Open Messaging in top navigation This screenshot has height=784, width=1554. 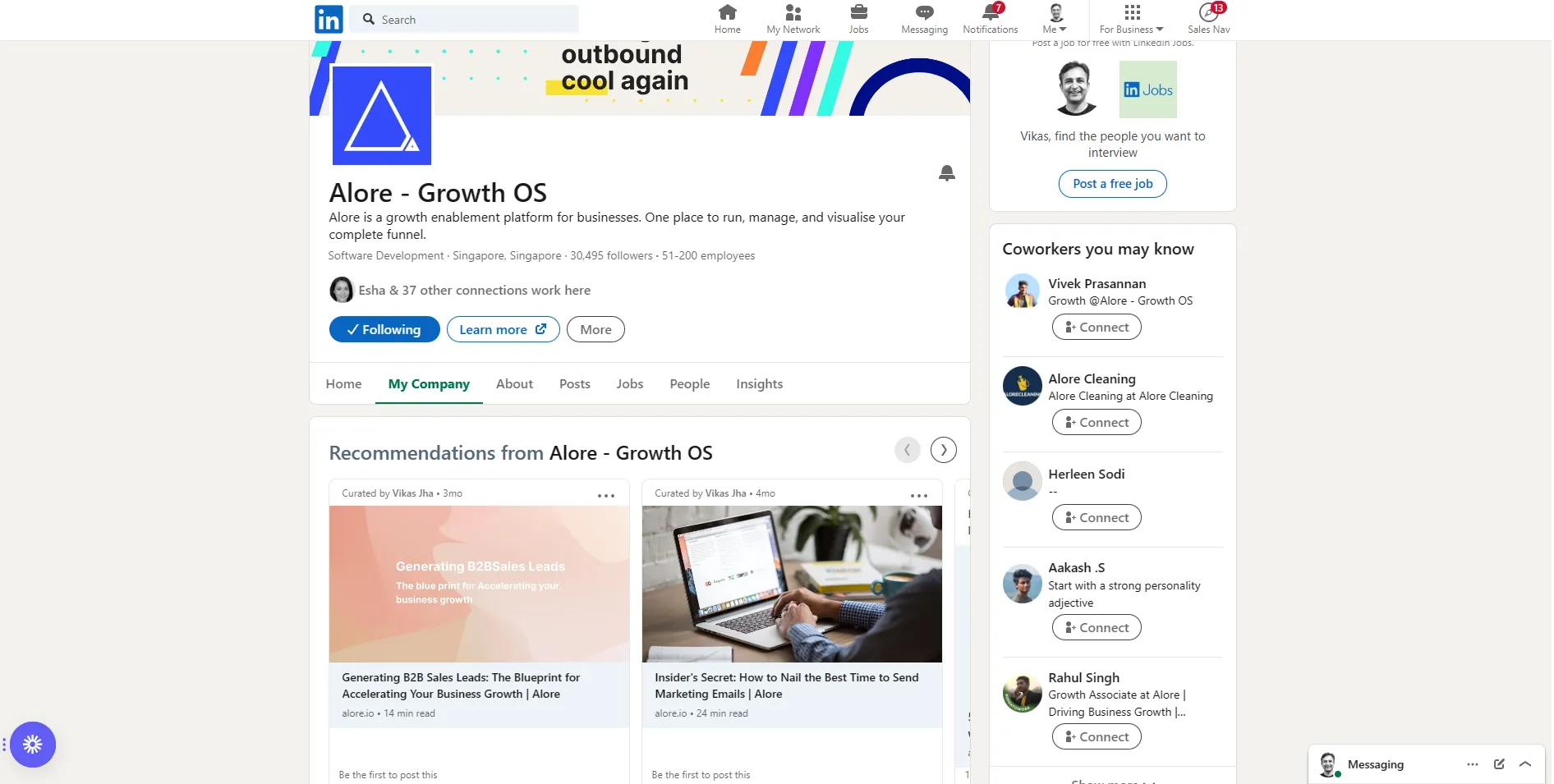(924, 19)
